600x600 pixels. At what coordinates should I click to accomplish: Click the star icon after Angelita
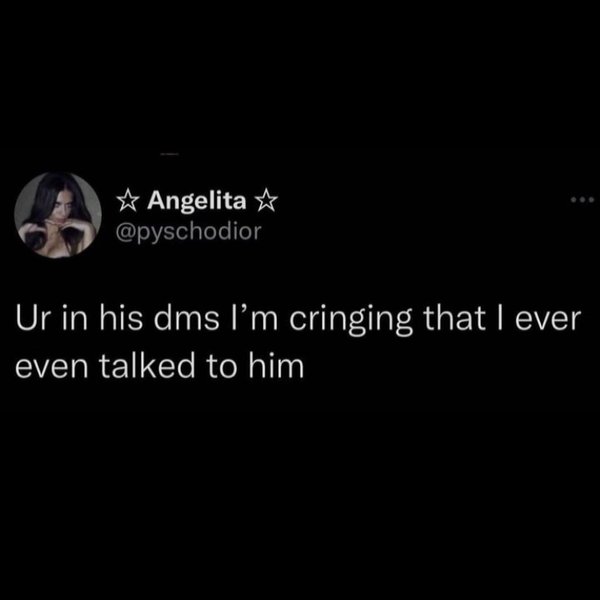266,201
